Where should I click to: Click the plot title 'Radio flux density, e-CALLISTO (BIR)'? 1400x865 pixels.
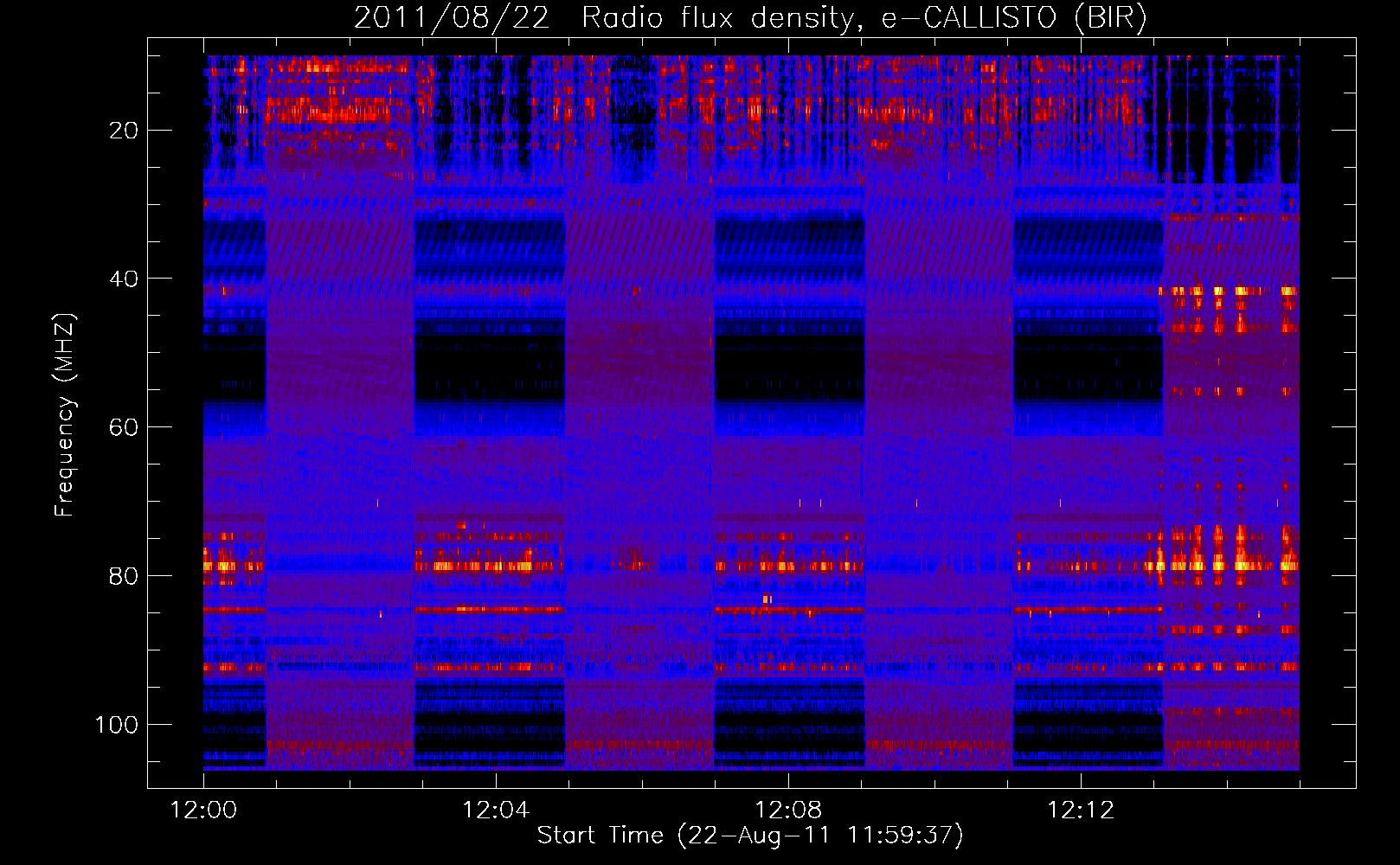(x=864, y=18)
